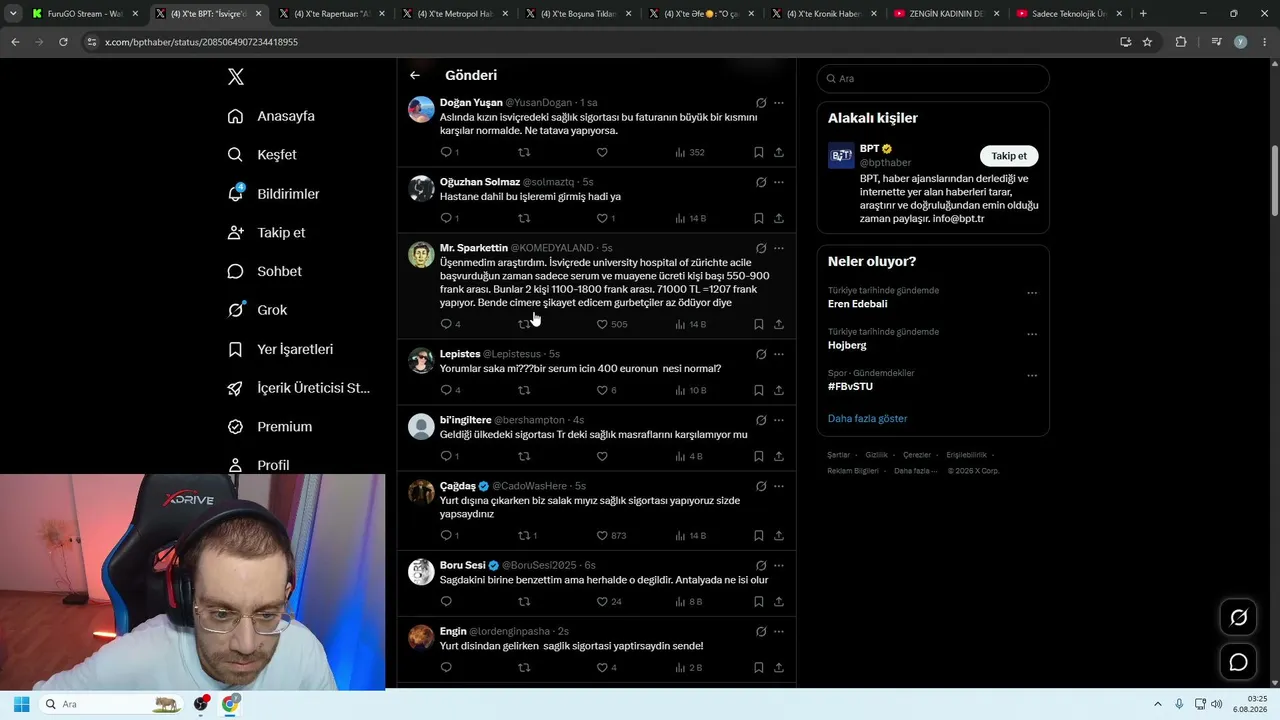The height and width of the screenshot is (720, 1280).
Task: Repost Engin's post
Action: coord(524,667)
